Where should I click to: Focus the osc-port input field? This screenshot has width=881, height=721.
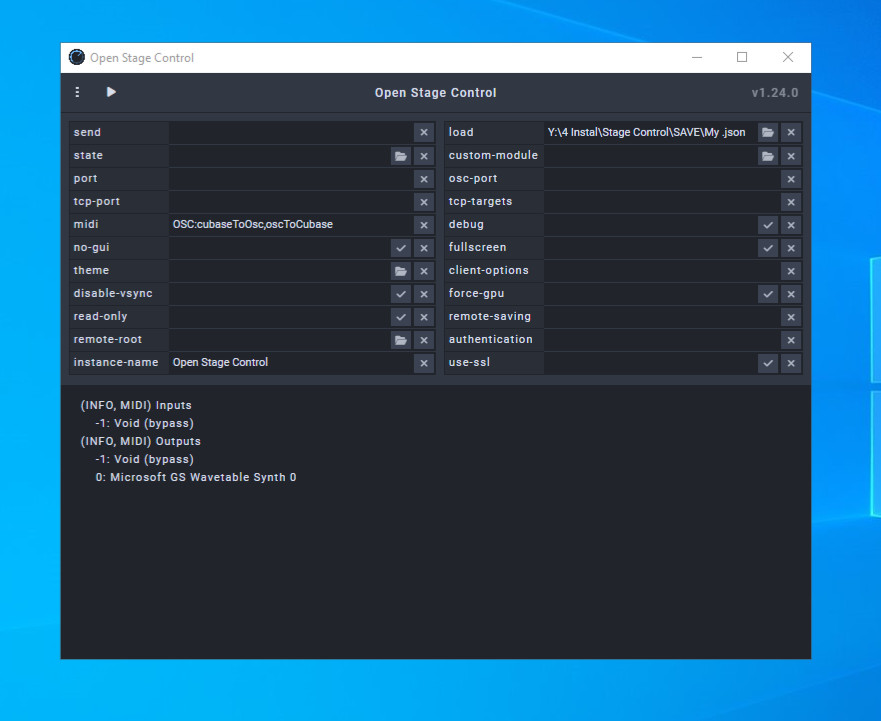pos(661,179)
